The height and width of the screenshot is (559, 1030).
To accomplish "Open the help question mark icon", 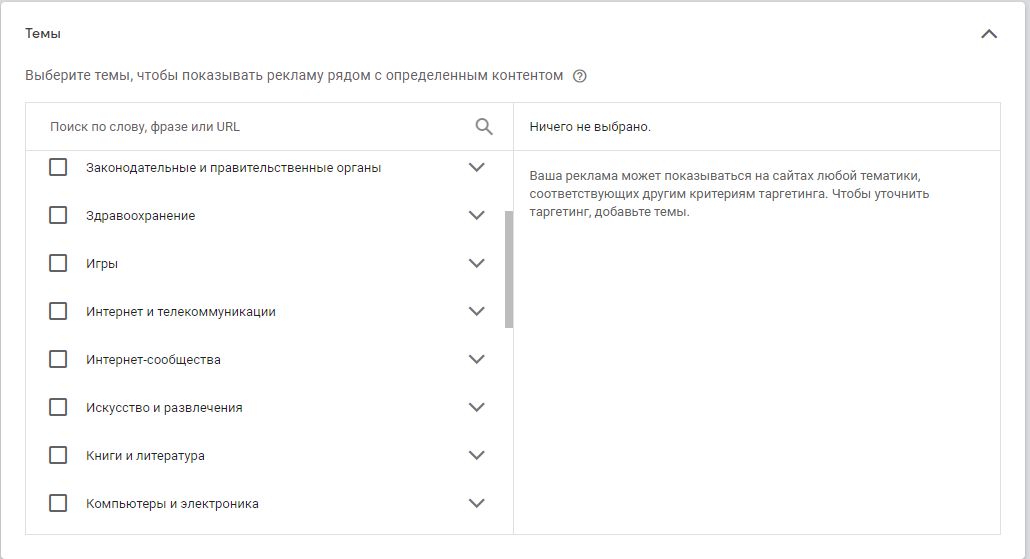I will coord(579,76).
